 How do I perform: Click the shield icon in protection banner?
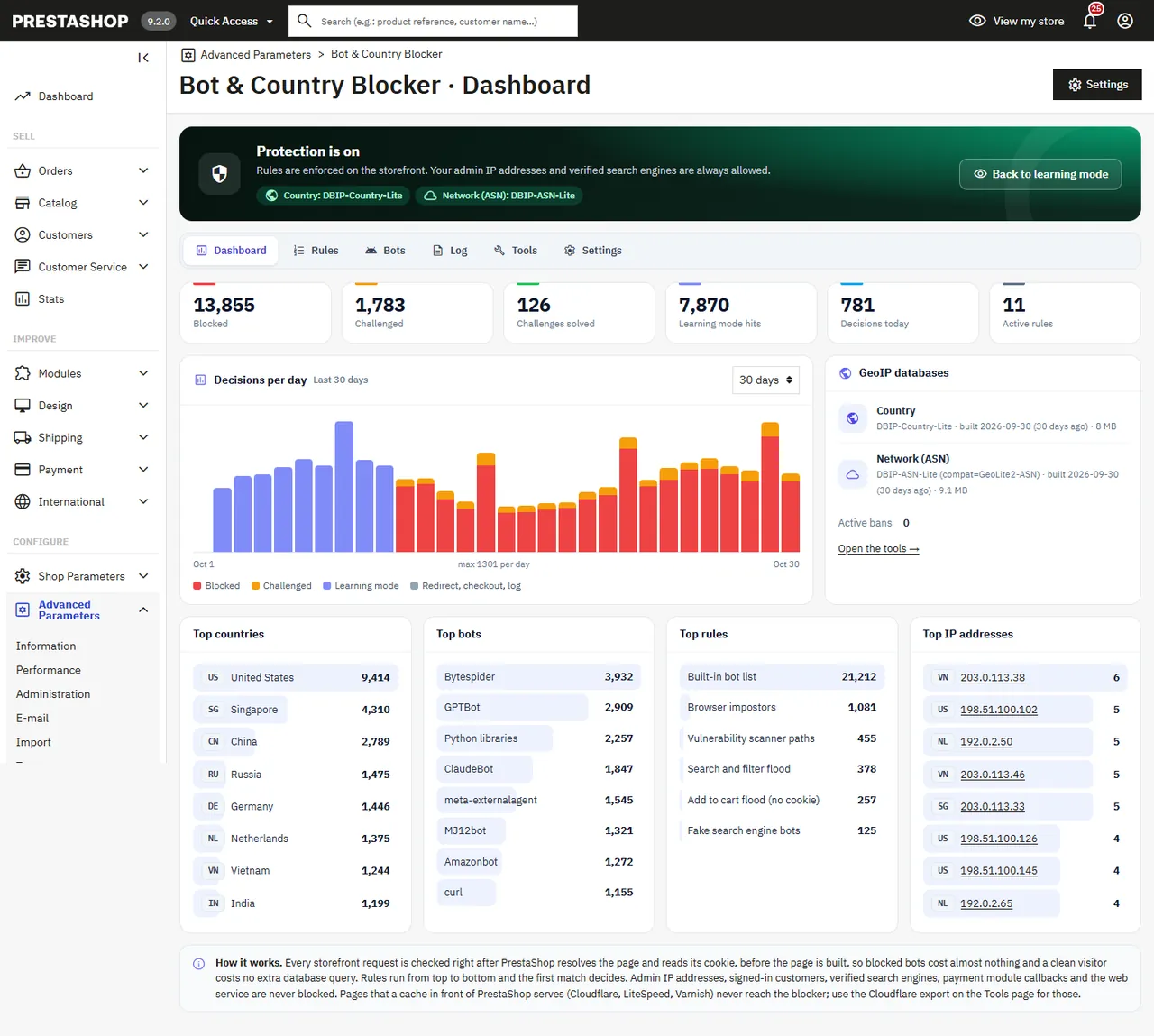tap(219, 174)
